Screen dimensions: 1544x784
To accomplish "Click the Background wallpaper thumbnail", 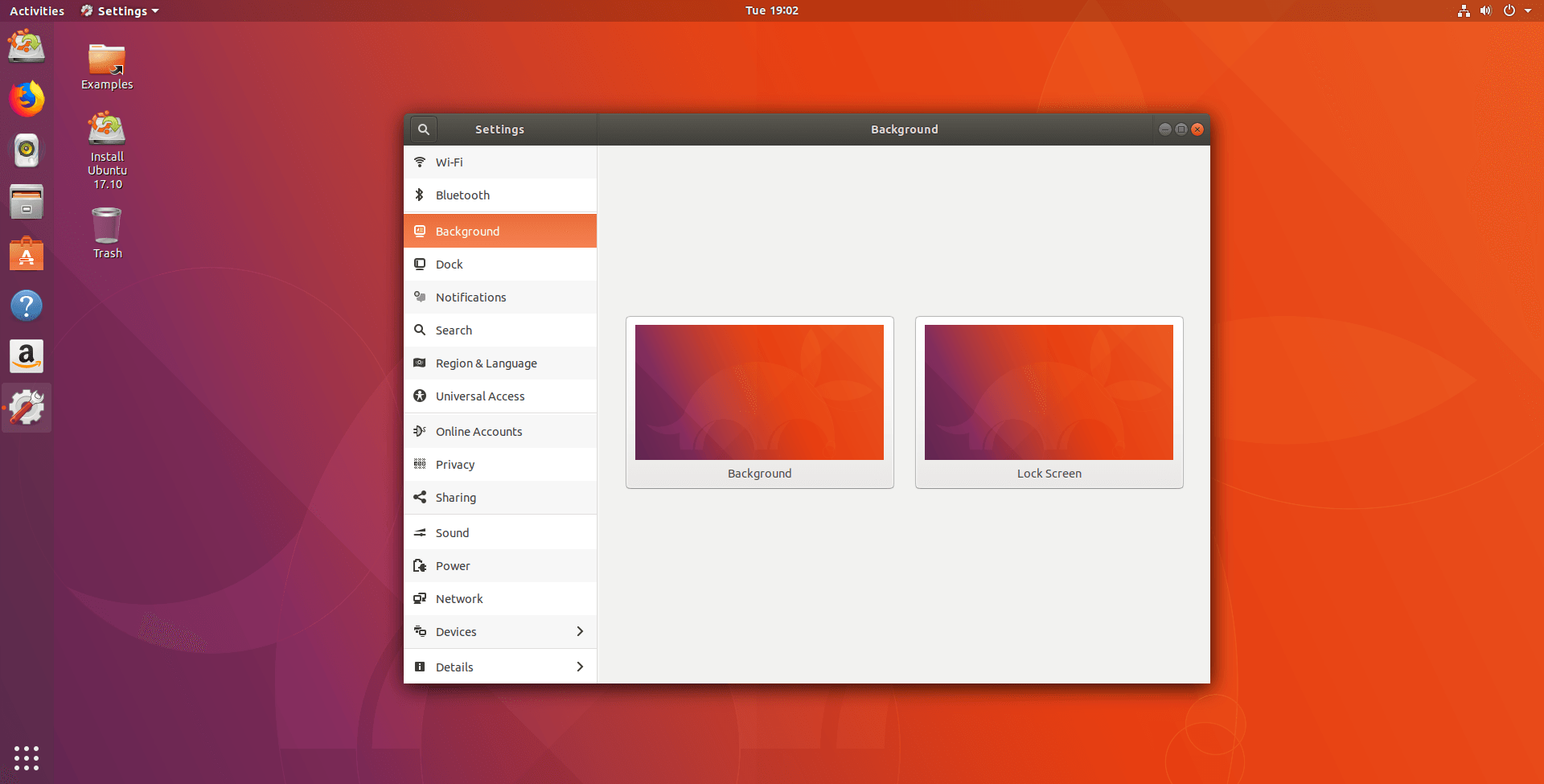I will click(x=759, y=392).
